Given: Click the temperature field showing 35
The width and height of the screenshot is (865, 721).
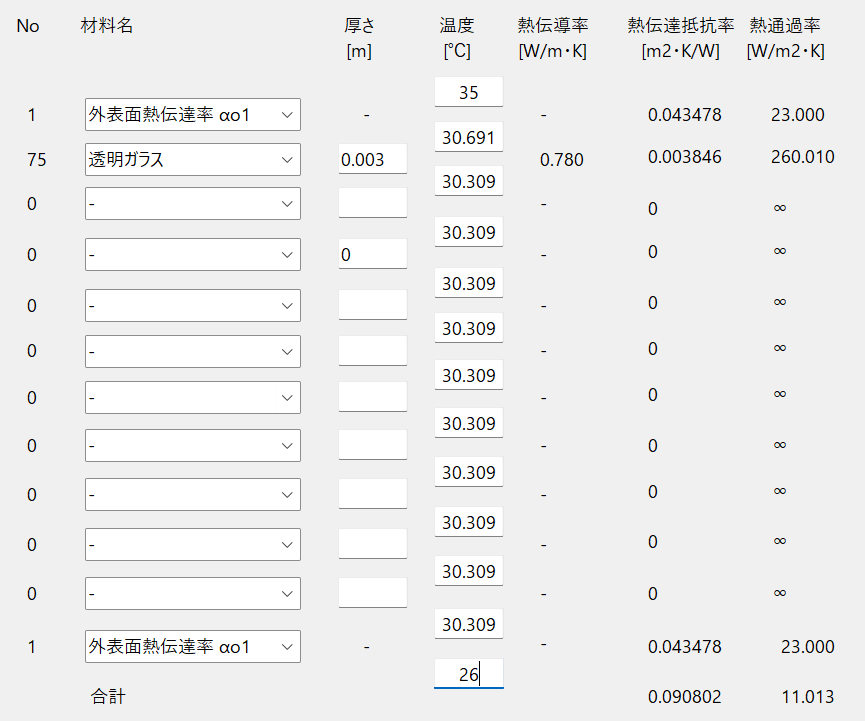Looking at the screenshot, I should click(x=469, y=92).
